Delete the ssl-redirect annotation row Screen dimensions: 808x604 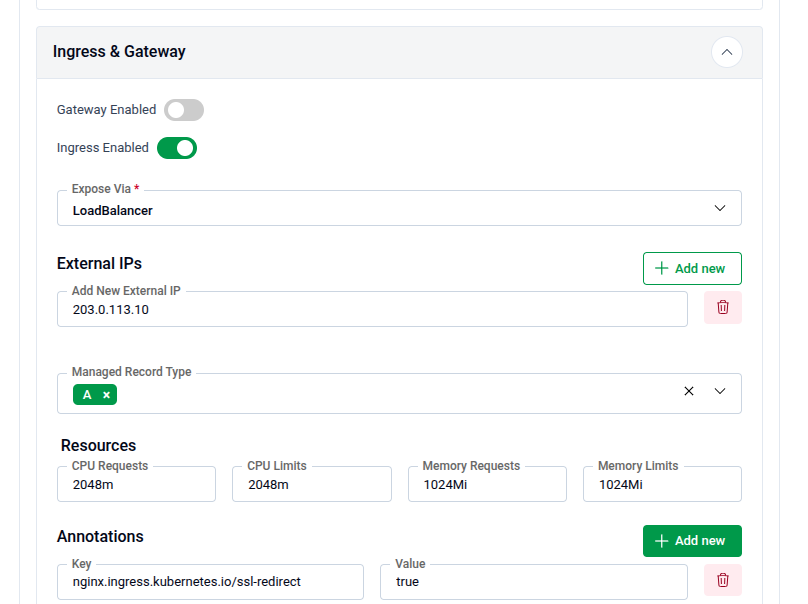point(722,580)
